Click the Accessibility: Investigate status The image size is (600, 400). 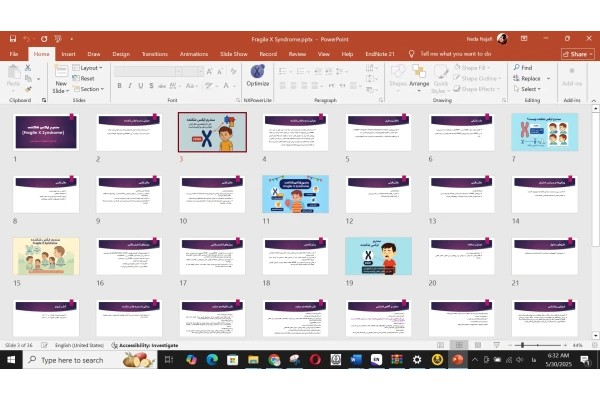(145, 345)
